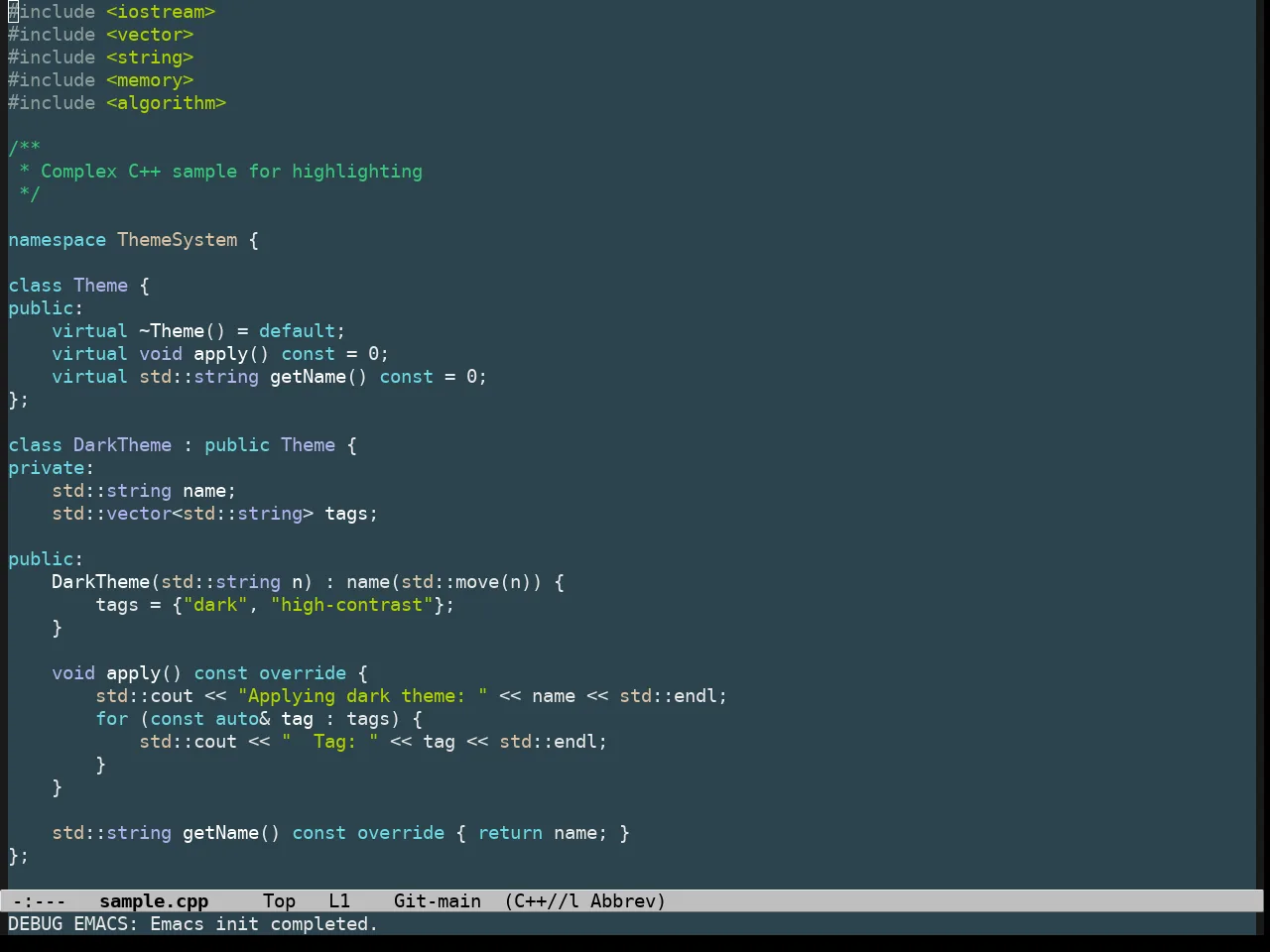The height and width of the screenshot is (952, 1270).
Task: Click the 'override' keyword in getName line
Action: (x=401, y=833)
